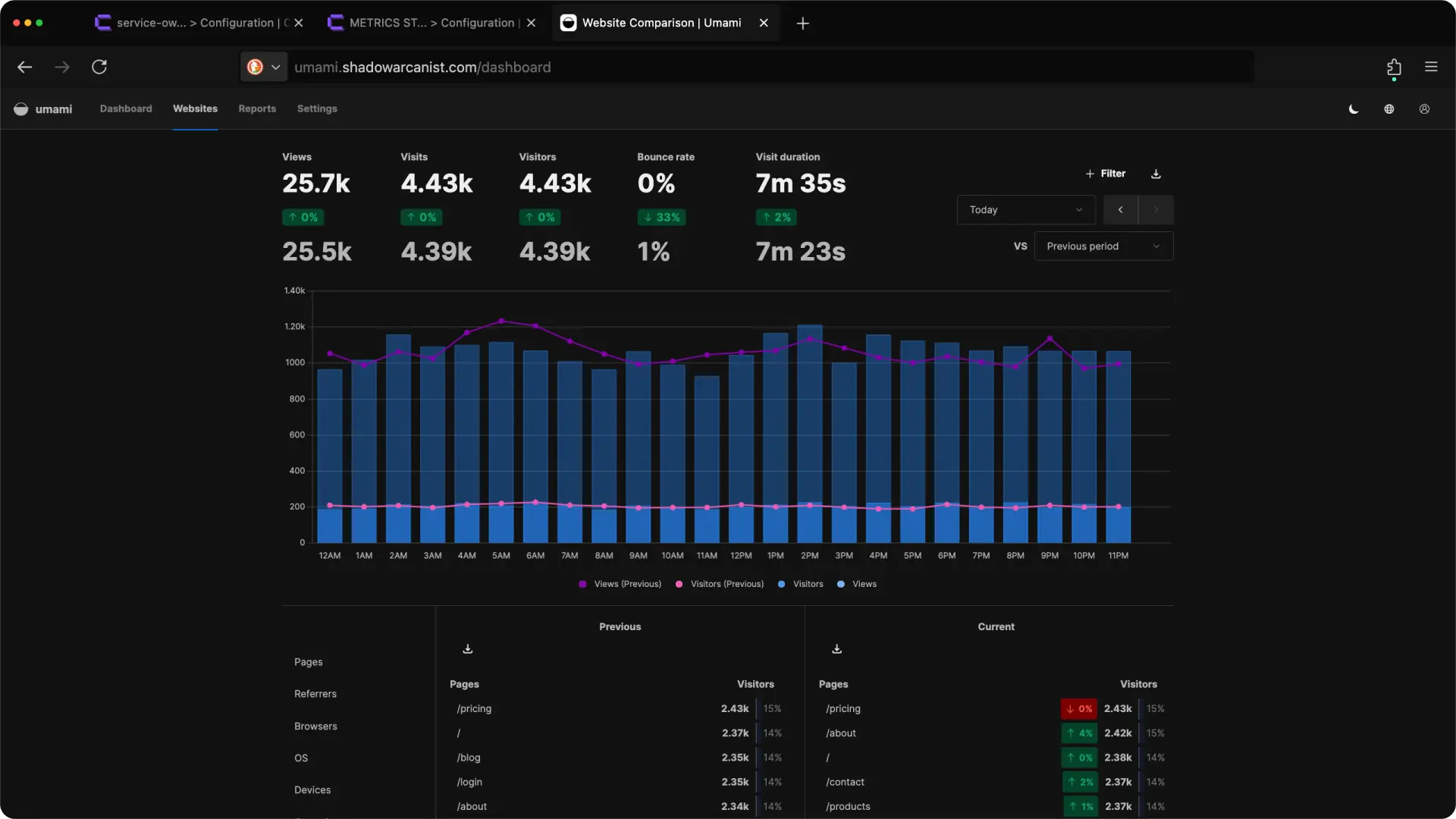
Task: Click the Filter button
Action: [x=1106, y=174]
